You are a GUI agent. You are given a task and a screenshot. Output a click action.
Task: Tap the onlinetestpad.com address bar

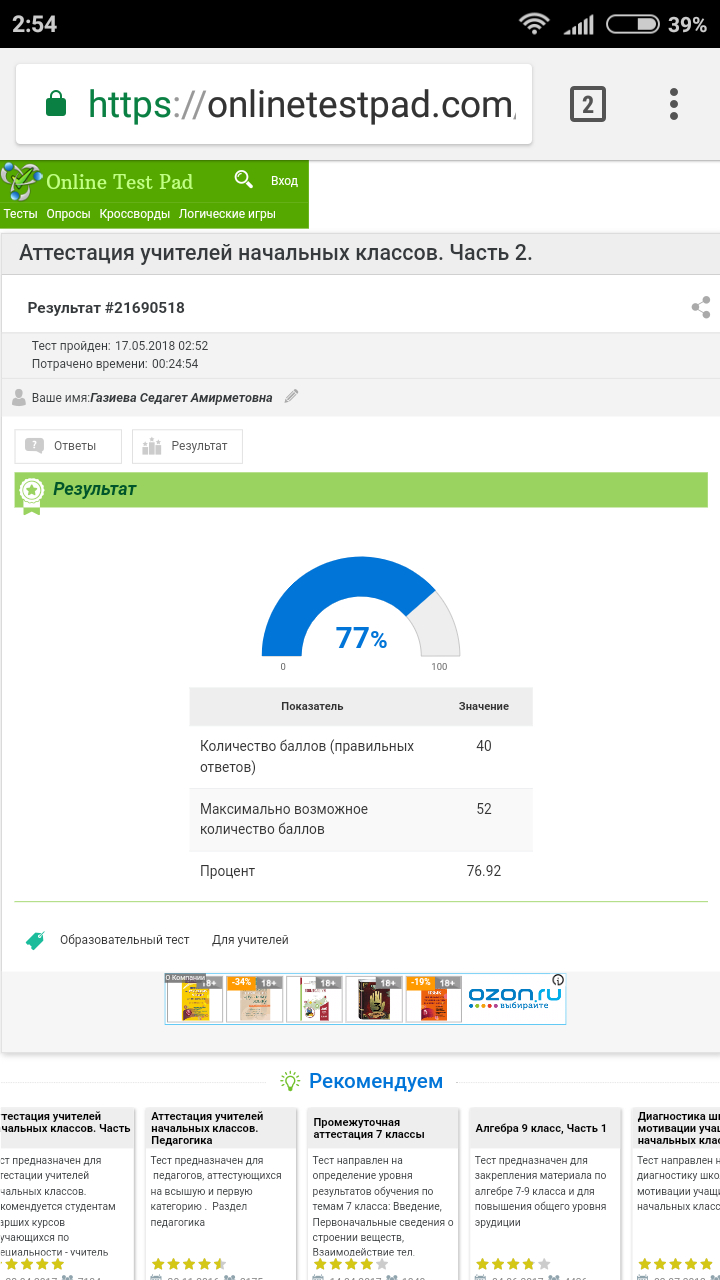pyautogui.click(x=274, y=104)
